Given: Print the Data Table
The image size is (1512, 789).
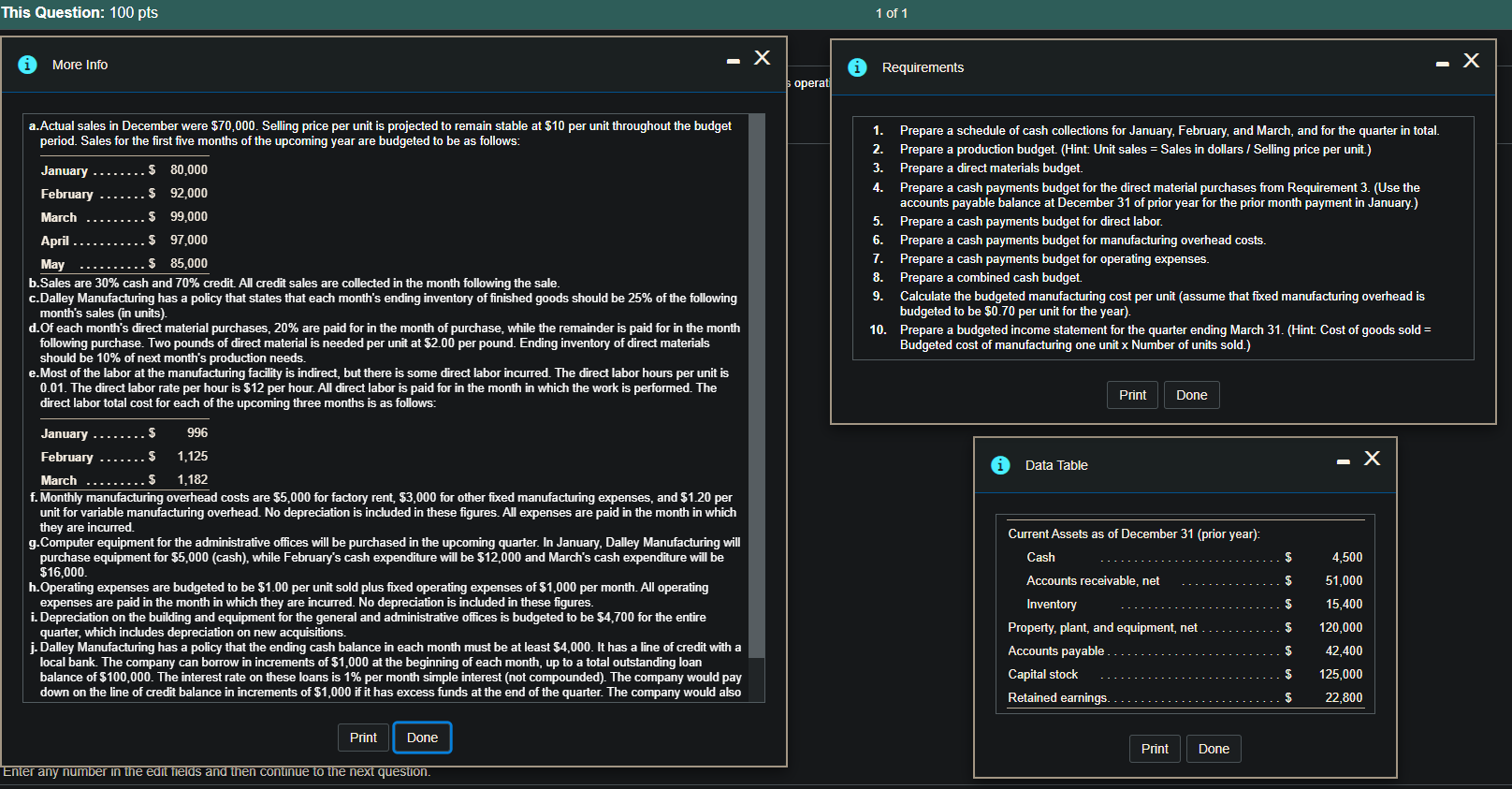Looking at the screenshot, I should (x=1155, y=749).
